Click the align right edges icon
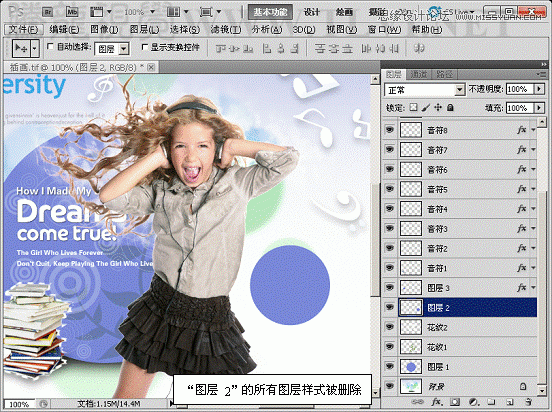The width and height of the screenshot is (552, 412). (294, 48)
